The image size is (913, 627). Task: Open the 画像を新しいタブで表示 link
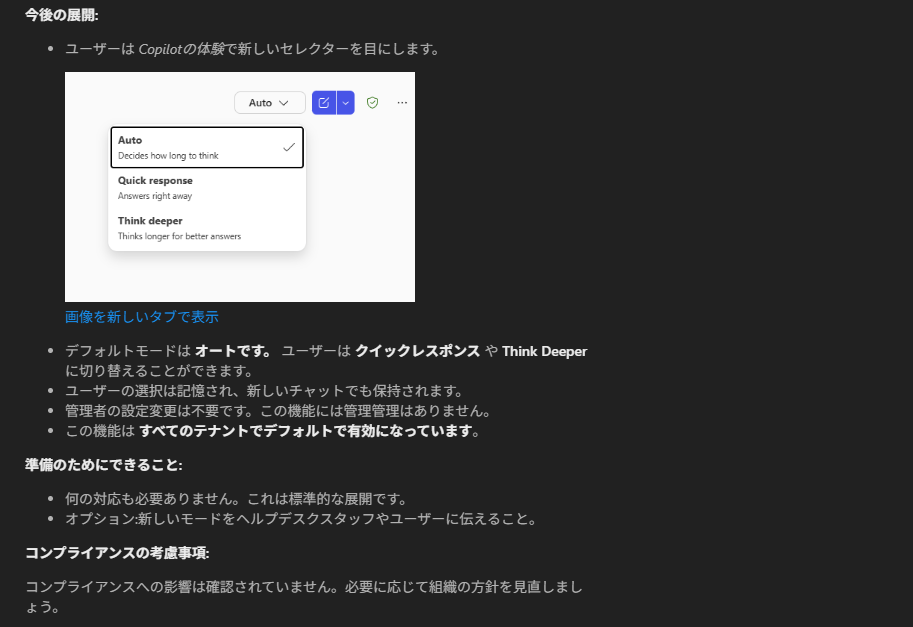[x=142, y=317]
